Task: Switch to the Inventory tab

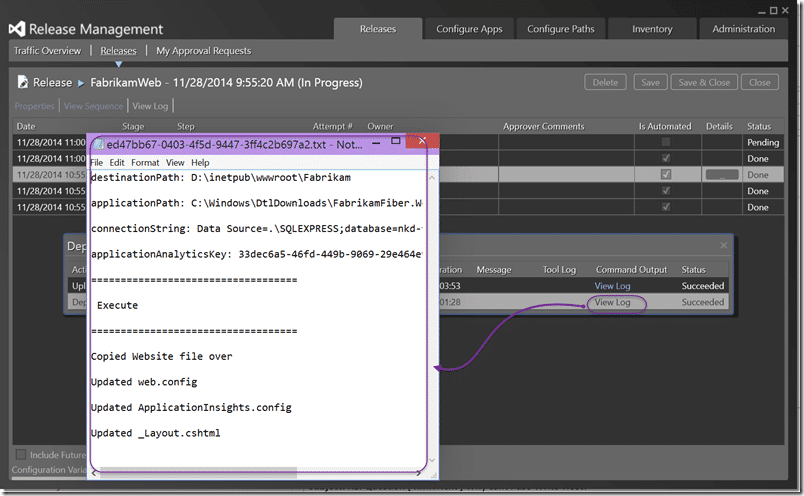Action: pos(652,29)
